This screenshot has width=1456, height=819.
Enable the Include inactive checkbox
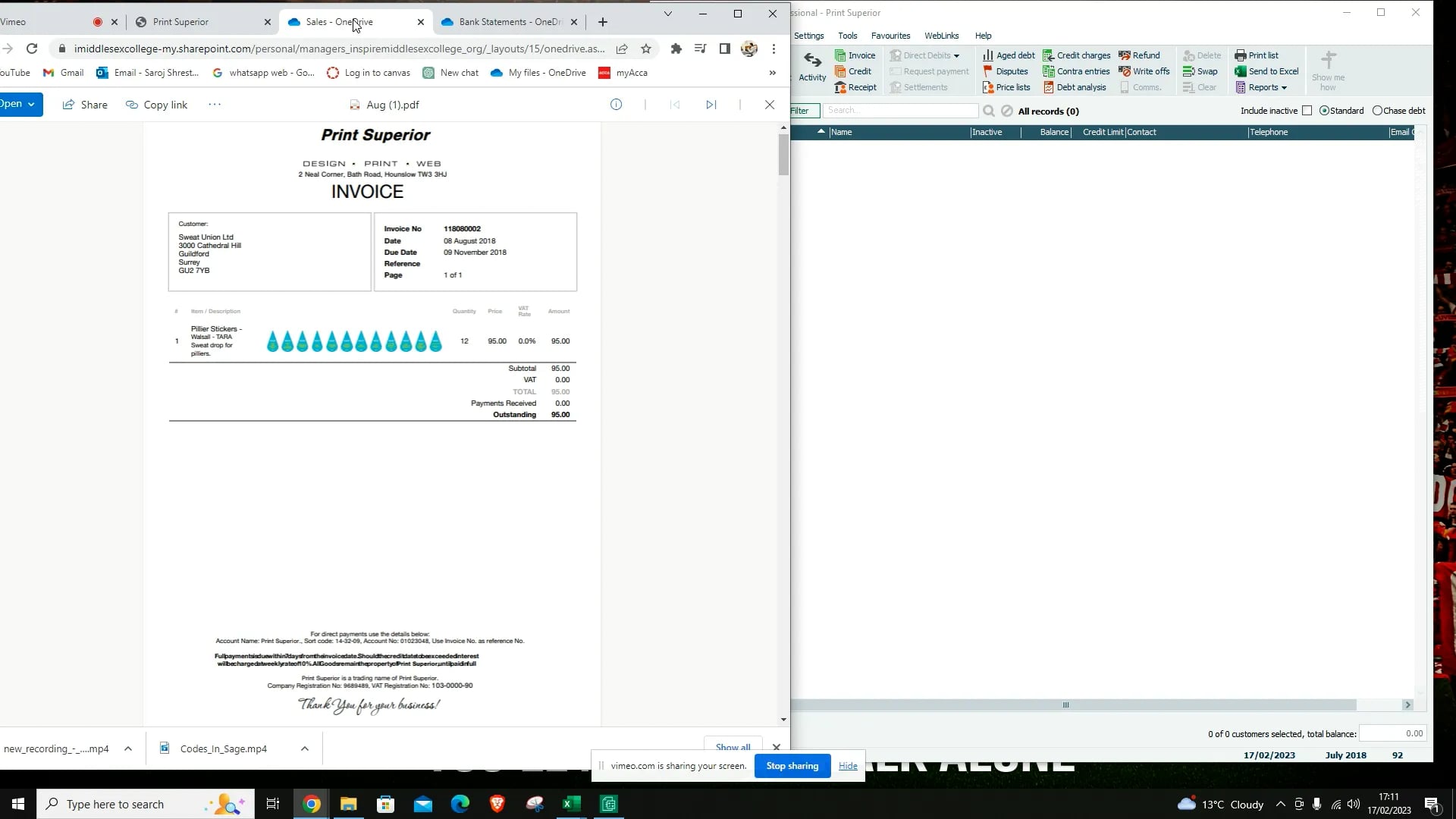tap(1307, 111)
